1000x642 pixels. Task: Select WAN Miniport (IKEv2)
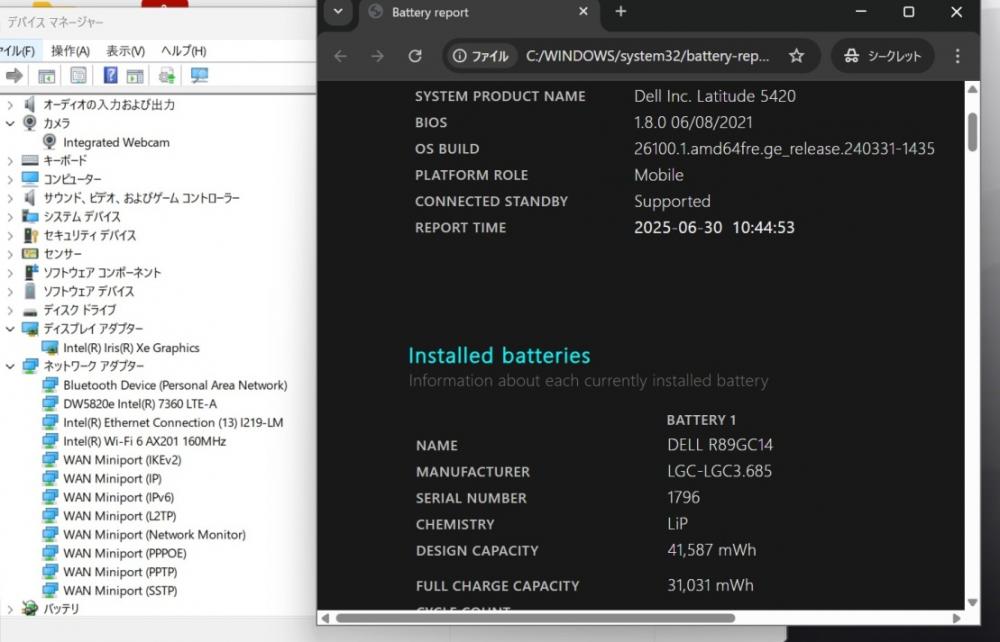point(122,460)
